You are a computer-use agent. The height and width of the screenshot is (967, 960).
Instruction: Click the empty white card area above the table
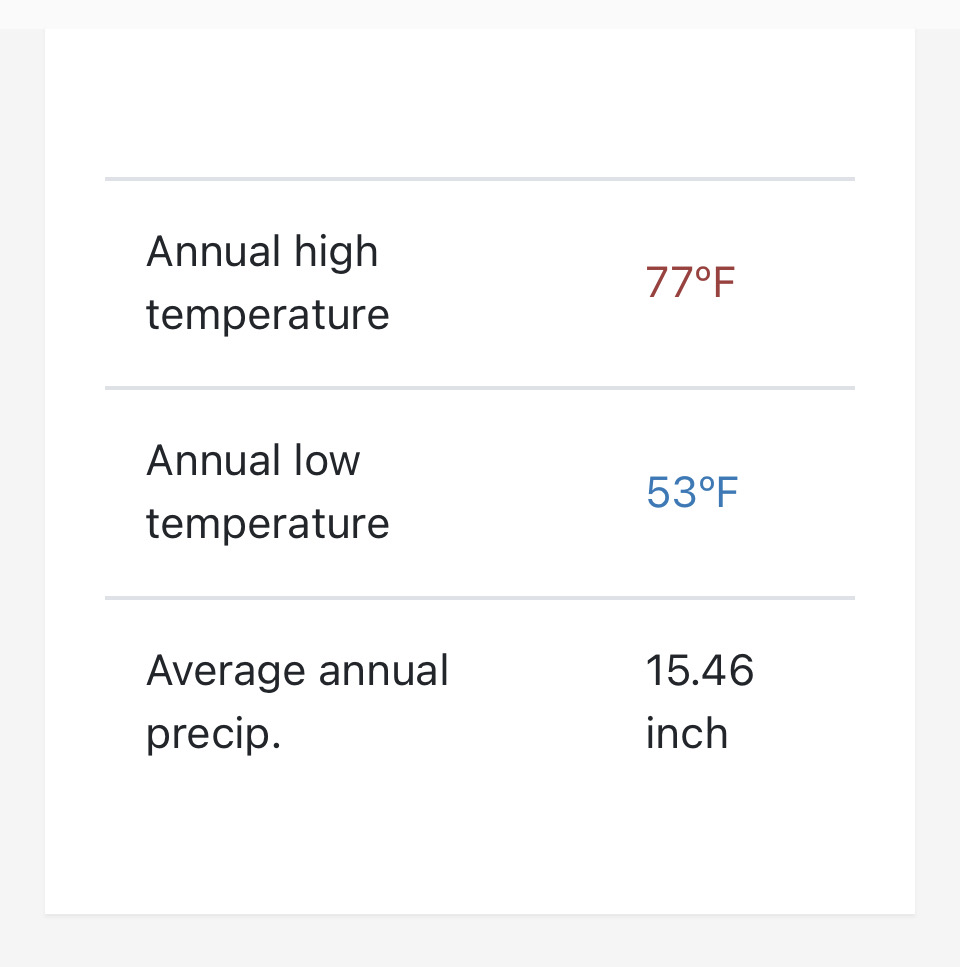480,103
